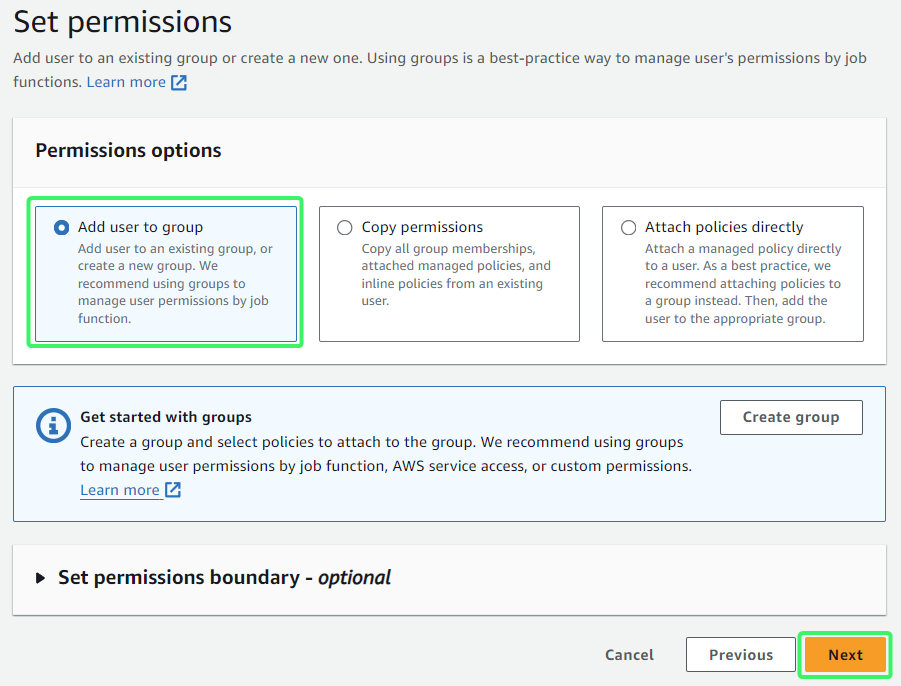Select the Add user to group radio button

(x=61, y=228)
